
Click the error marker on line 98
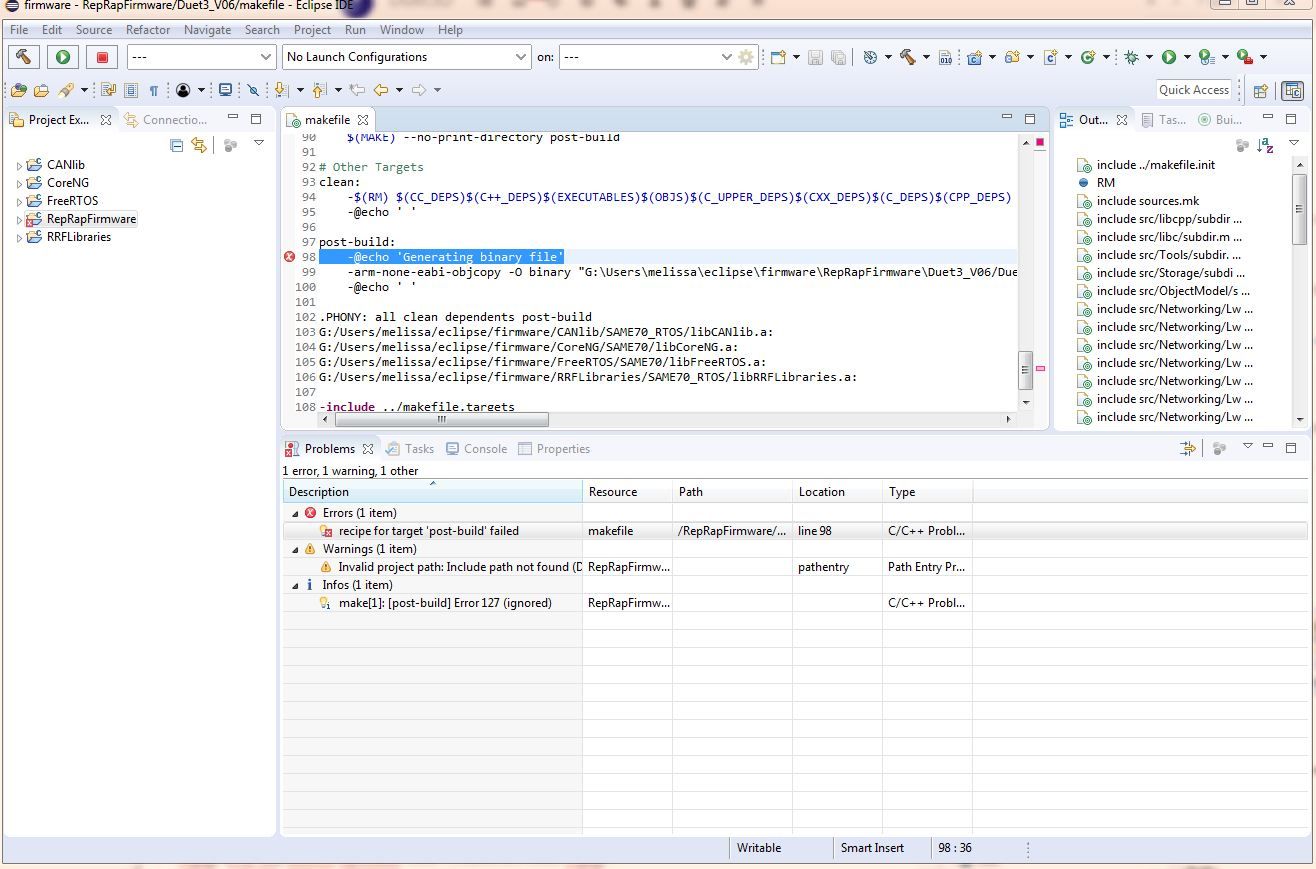pyautogui.click(x=290, y=257)
